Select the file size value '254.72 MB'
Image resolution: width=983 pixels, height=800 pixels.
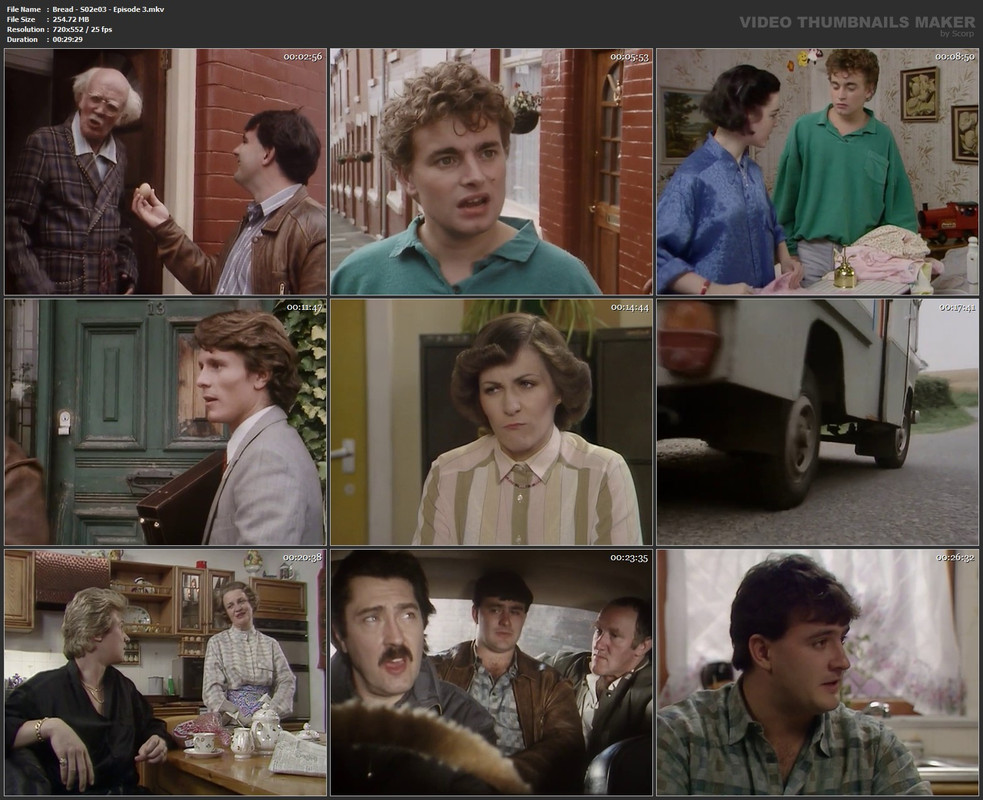point(71,19)
